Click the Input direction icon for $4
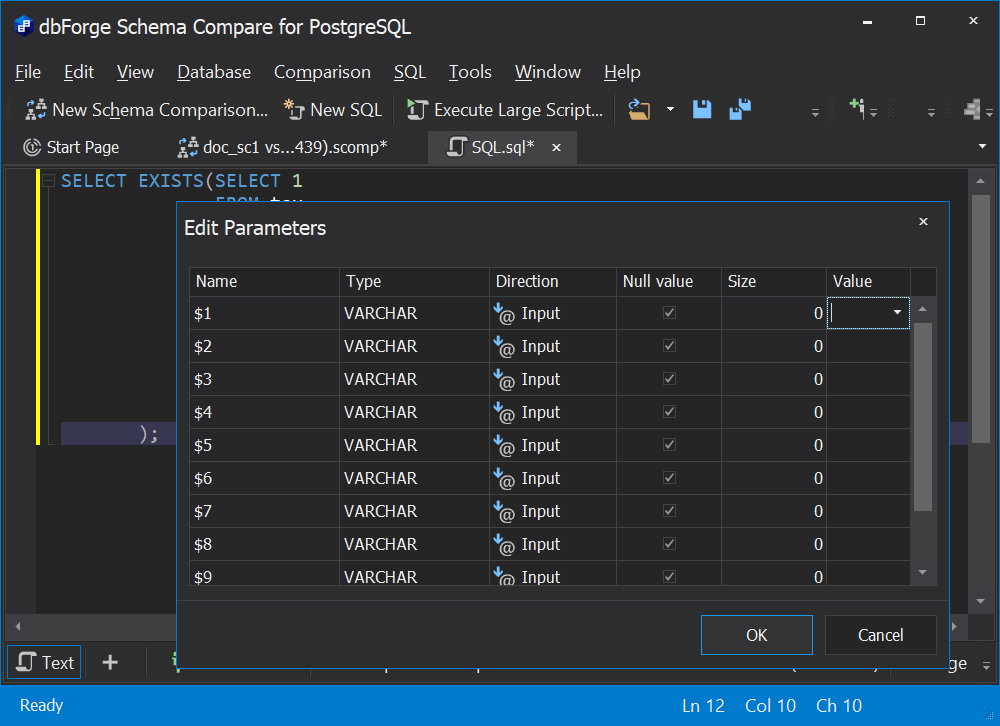The height and width of the screenshot is (726, 1000). (x=504, y=411)
